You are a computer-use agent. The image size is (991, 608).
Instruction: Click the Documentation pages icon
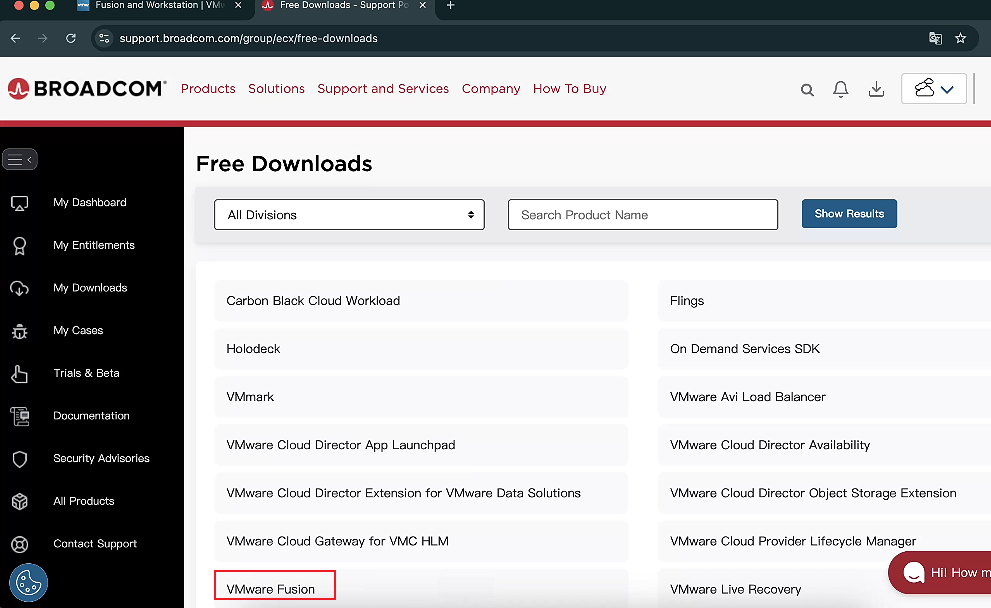coord(20,416)
